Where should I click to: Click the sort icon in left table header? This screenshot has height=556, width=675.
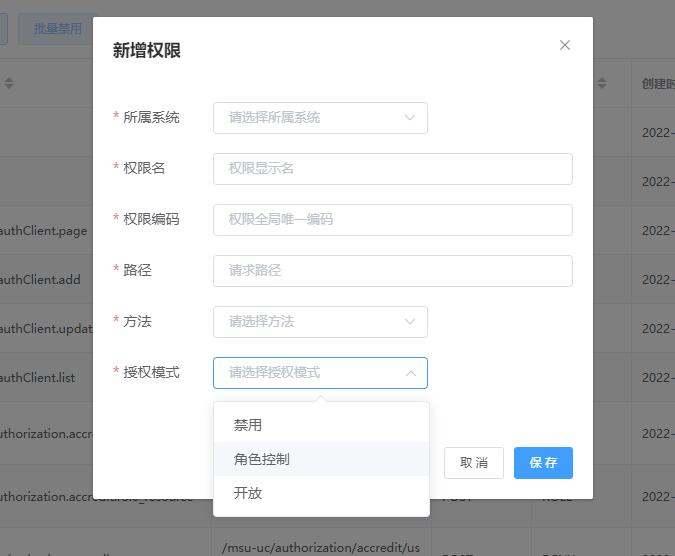[9, 84]
